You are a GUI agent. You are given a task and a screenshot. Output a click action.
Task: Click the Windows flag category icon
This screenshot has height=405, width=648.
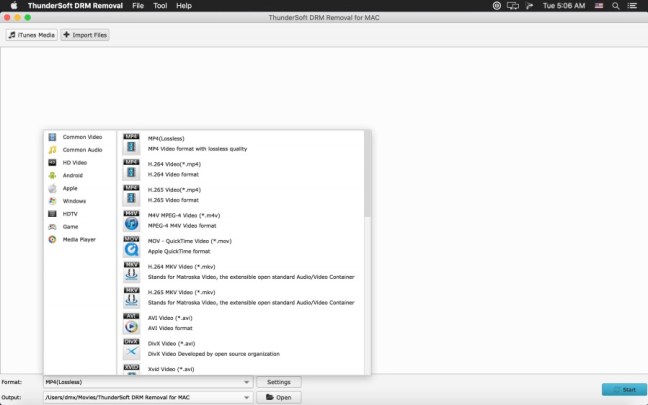tap(52, 201)
